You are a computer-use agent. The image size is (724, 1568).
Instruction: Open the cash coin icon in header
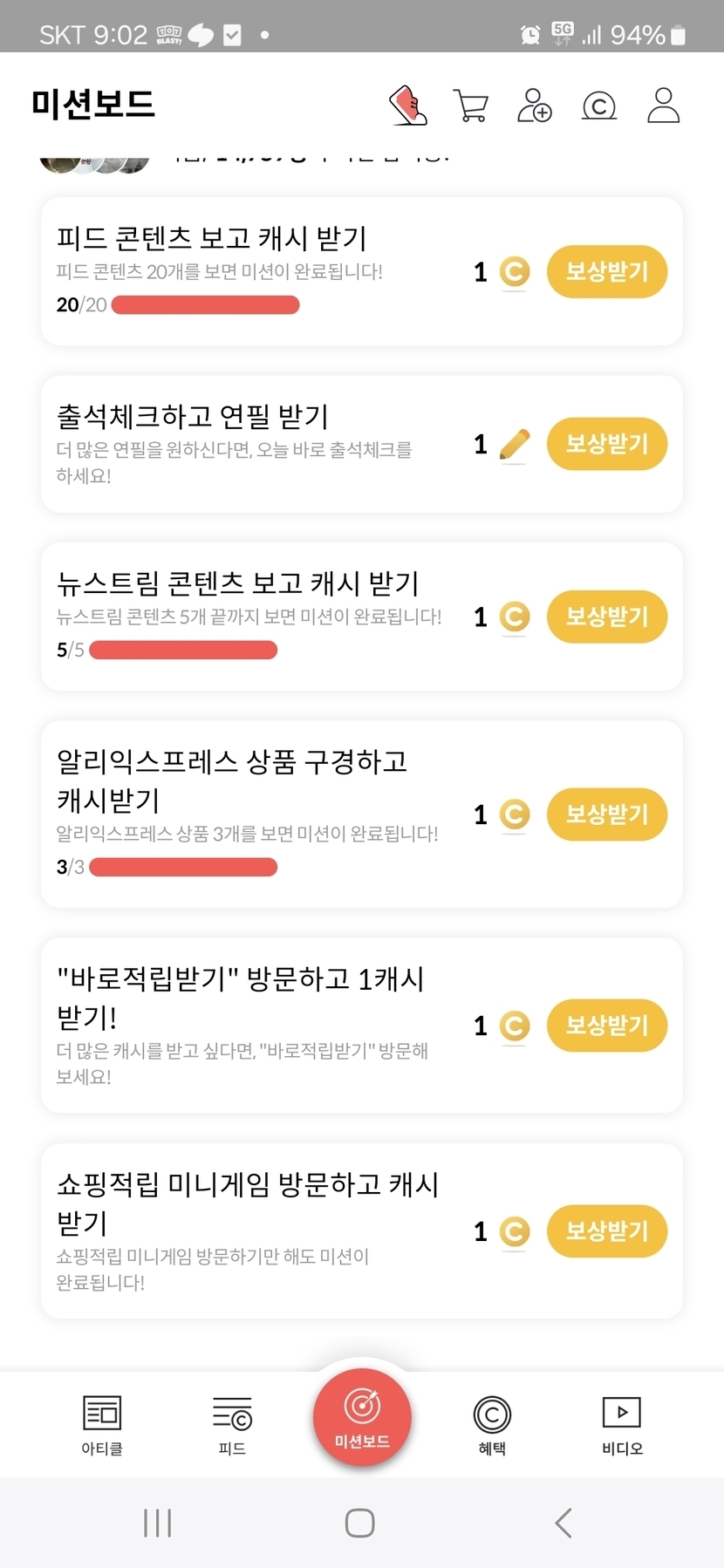(598, 106)
